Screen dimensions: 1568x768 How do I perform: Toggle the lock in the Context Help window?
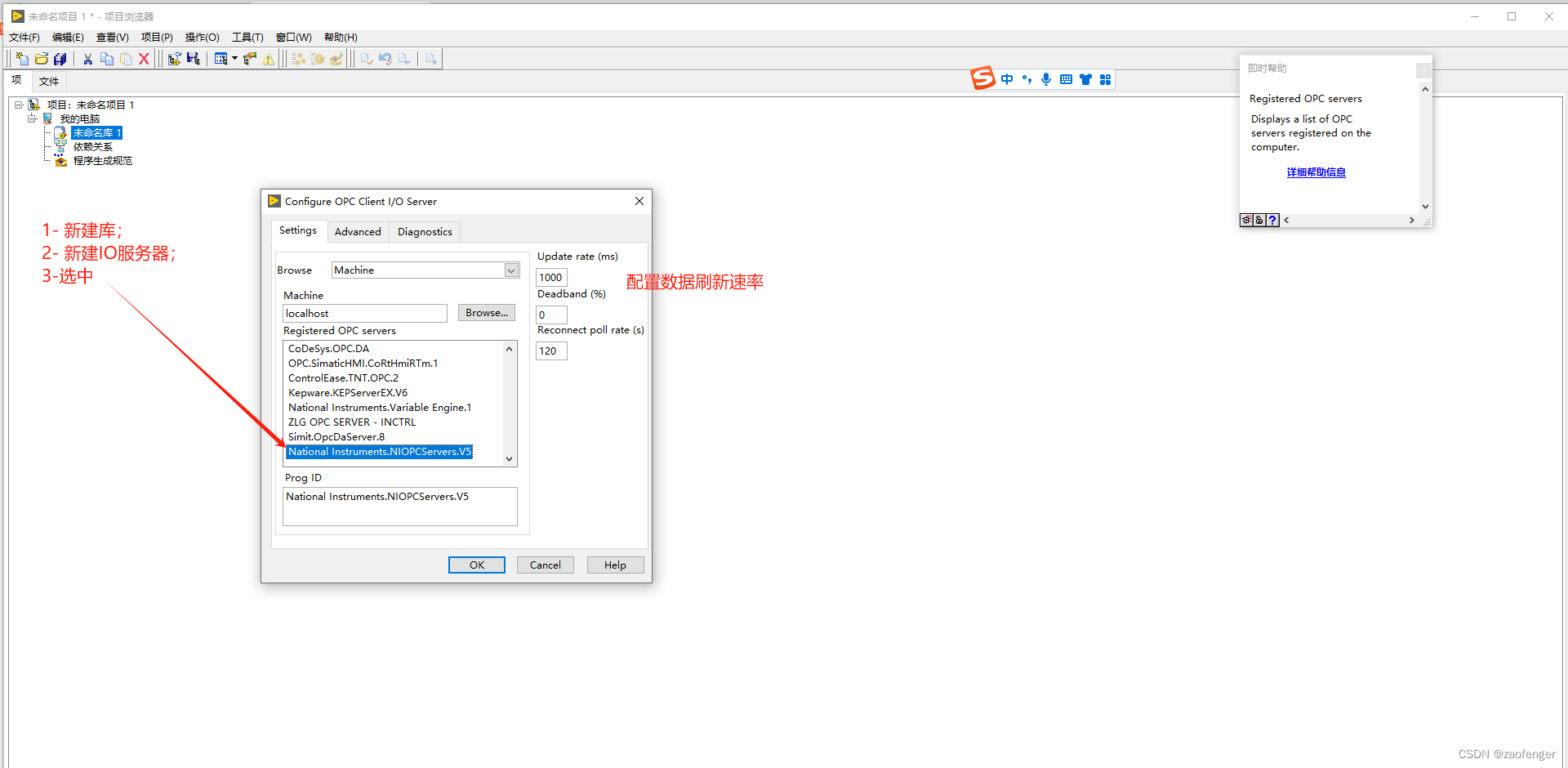1258,220
